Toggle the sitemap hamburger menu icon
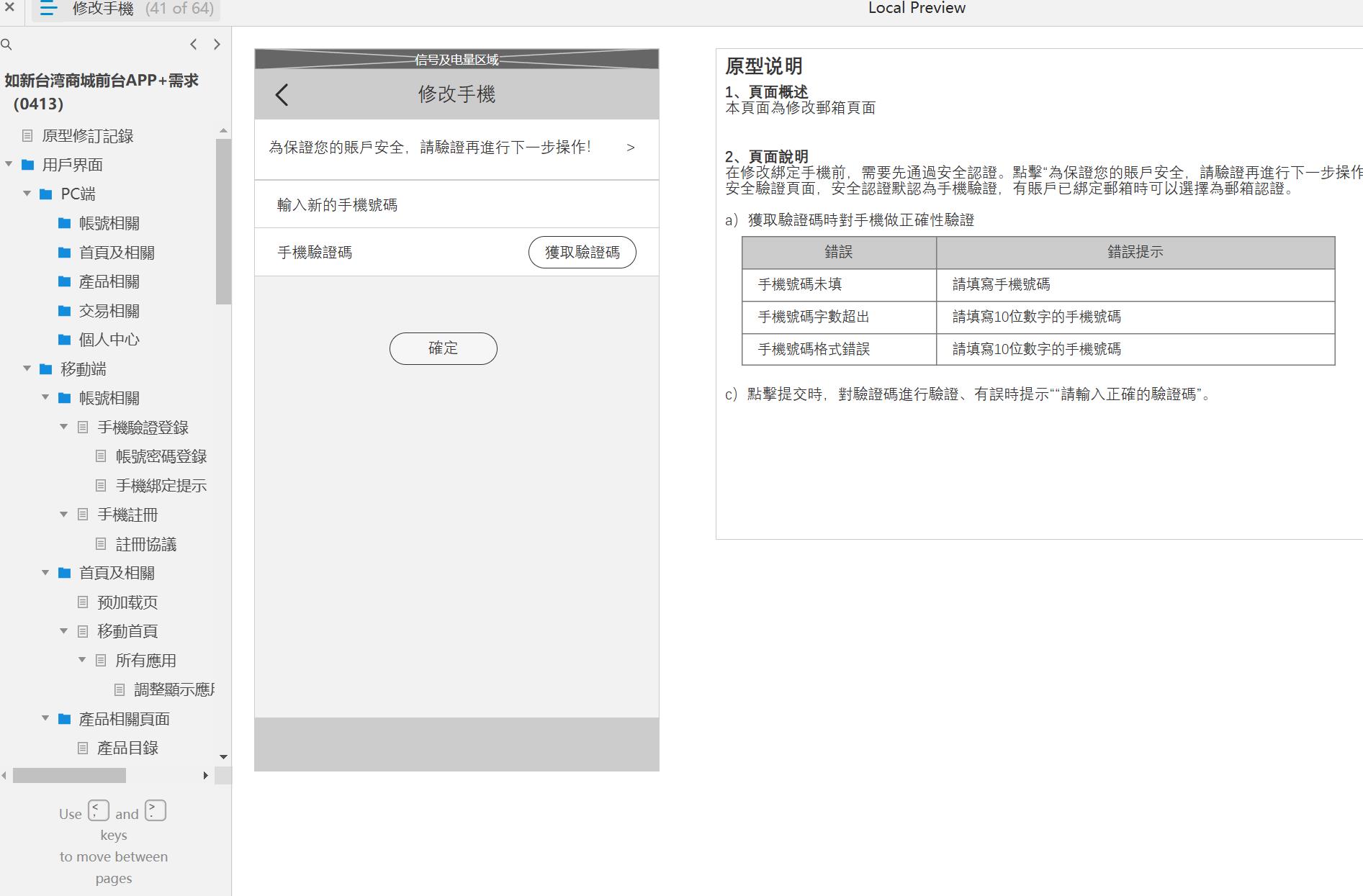The height and width of the screenshot is (896, 1363). point(48,9)
